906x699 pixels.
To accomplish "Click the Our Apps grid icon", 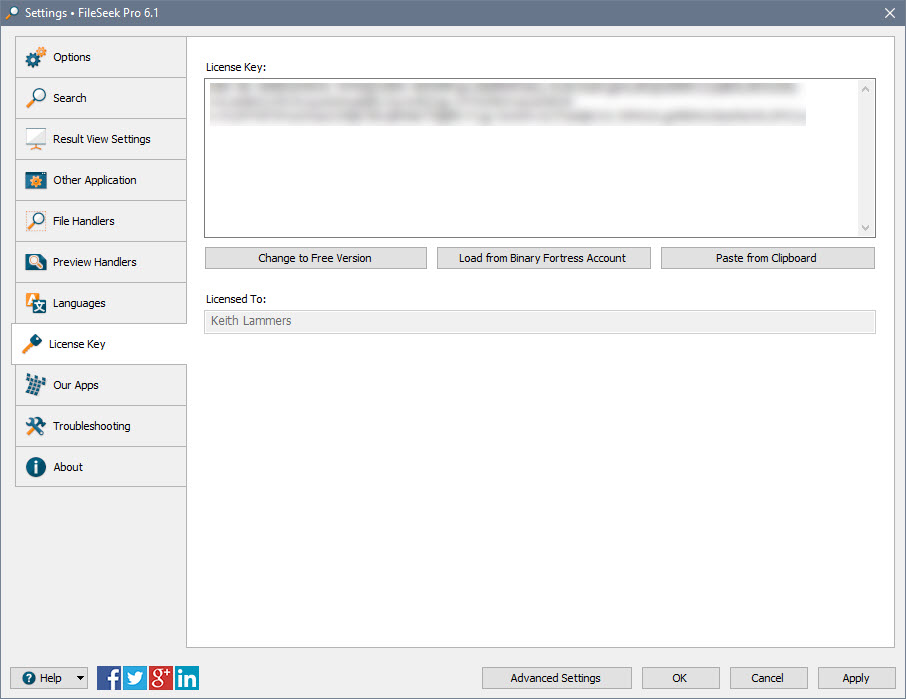I will pyautogui.click(x=36, y=385).
